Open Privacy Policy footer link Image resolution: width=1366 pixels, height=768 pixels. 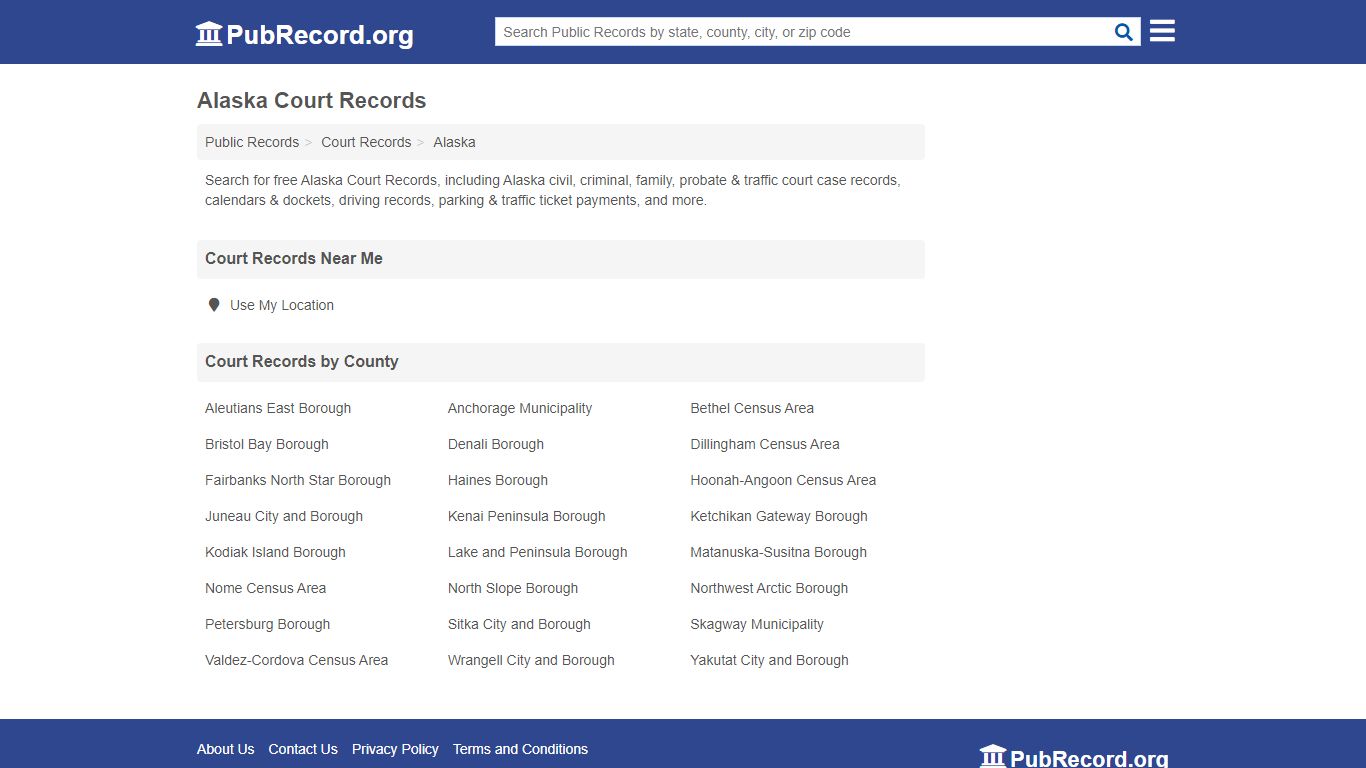coord(395,749)
